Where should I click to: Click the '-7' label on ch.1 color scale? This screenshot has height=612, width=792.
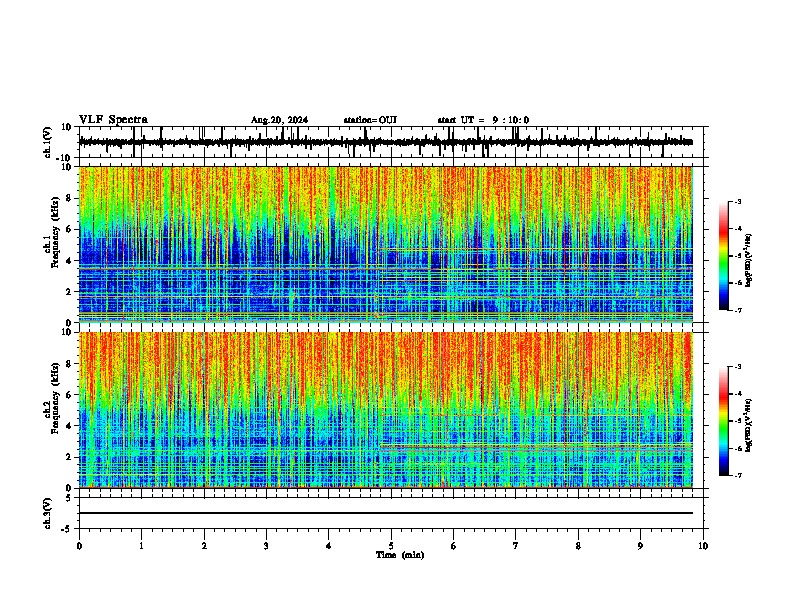(737, 310)
